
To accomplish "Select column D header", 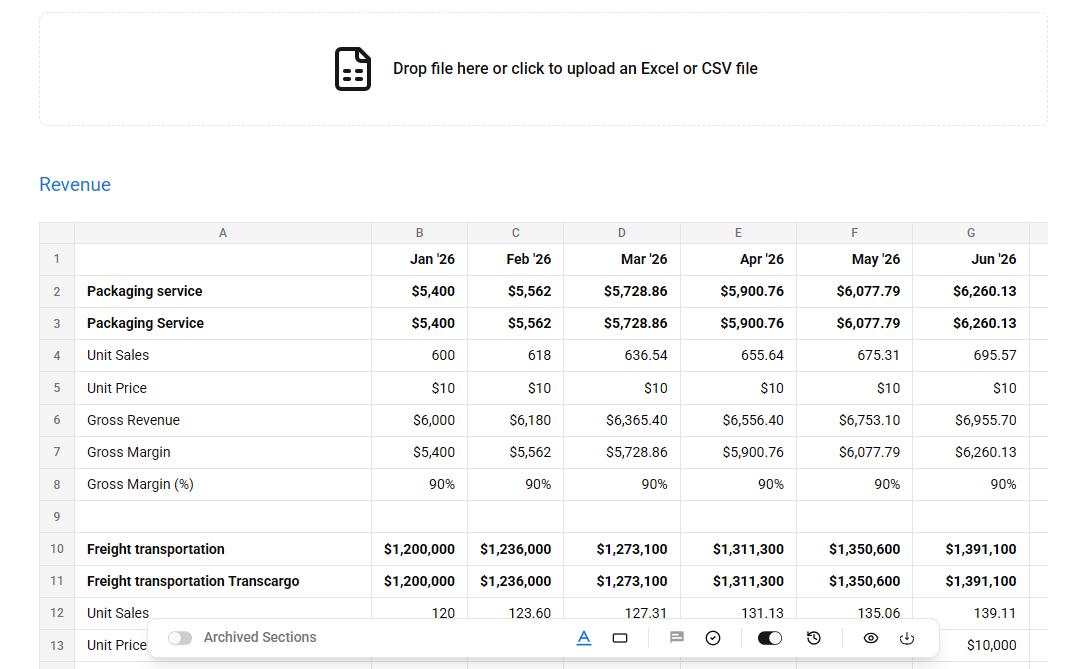I will point(622,233).
